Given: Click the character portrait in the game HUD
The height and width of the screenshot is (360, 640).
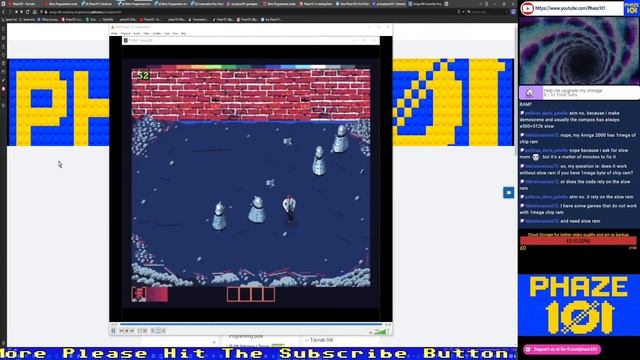Looking at the screenshot, I should point(139,294).
